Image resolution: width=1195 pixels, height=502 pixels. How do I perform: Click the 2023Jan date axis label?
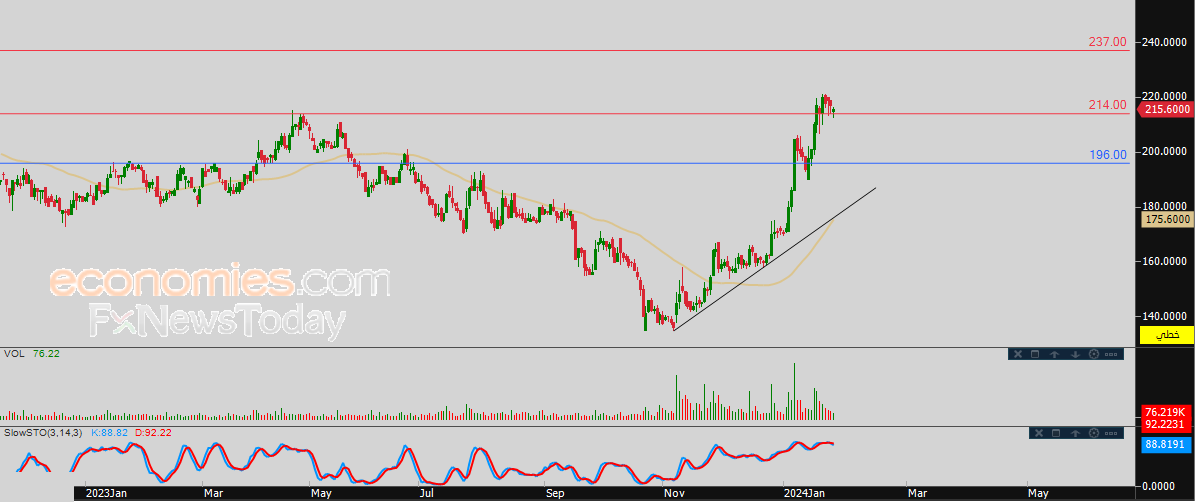[x=106, y=494]
